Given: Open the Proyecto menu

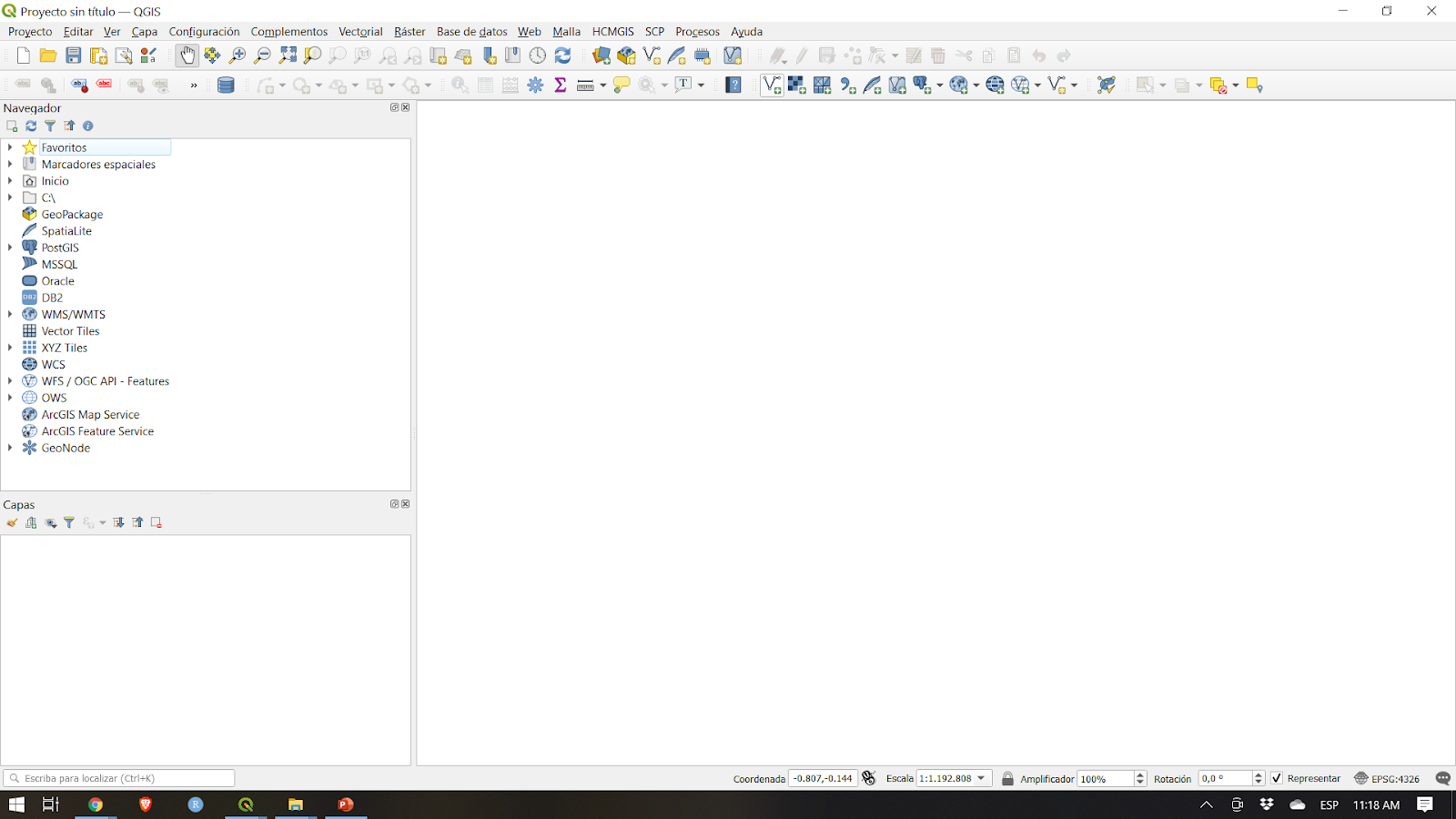Looking at the screenshot, I should [x=30, y=31].
